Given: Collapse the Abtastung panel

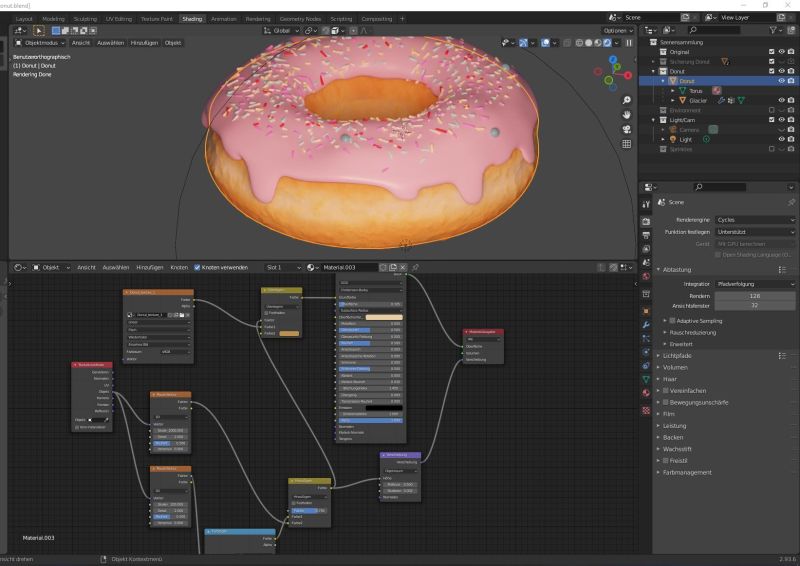Looking at the screenshot, I should (x=677, y=269).
